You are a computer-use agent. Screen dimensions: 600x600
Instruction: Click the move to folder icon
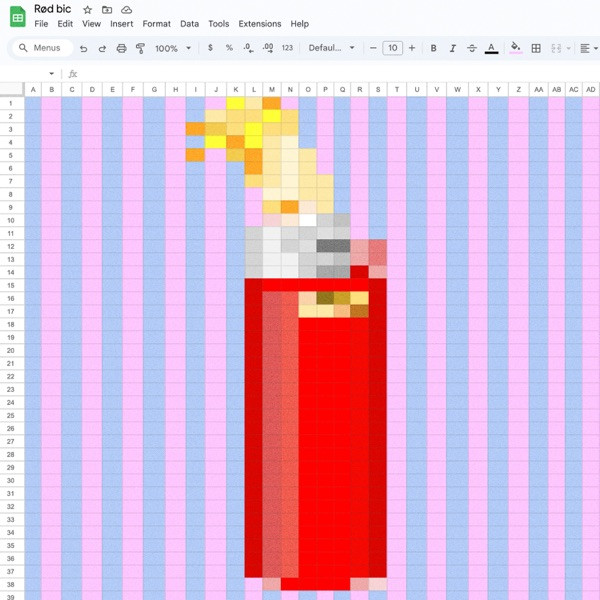[107, 9]
